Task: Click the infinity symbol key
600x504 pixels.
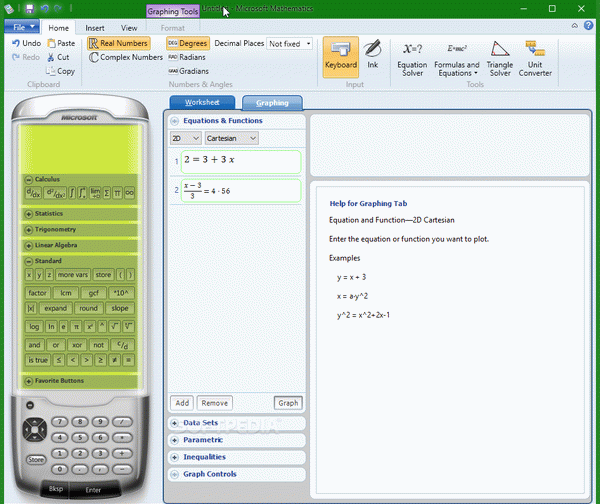Action: click(x=129, y=193)
